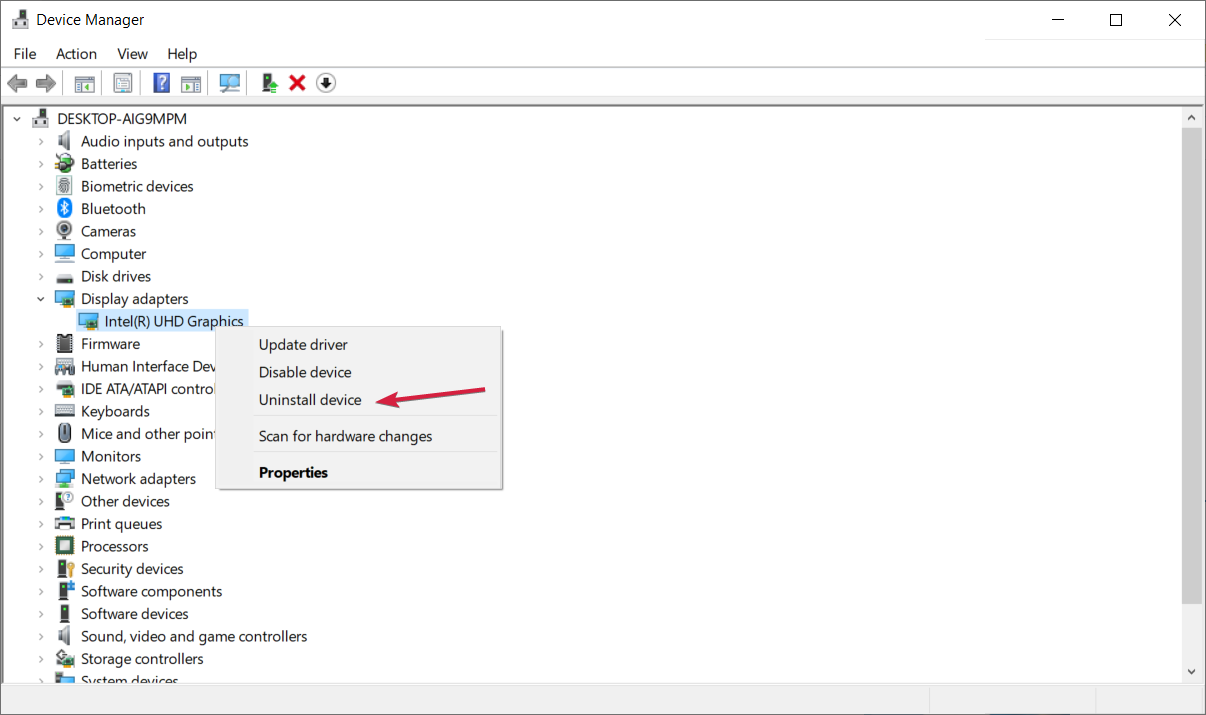This screenshot has height=715, width=1206.
Task: Click the vertical scrollbar thumb
Action: 1191,365
